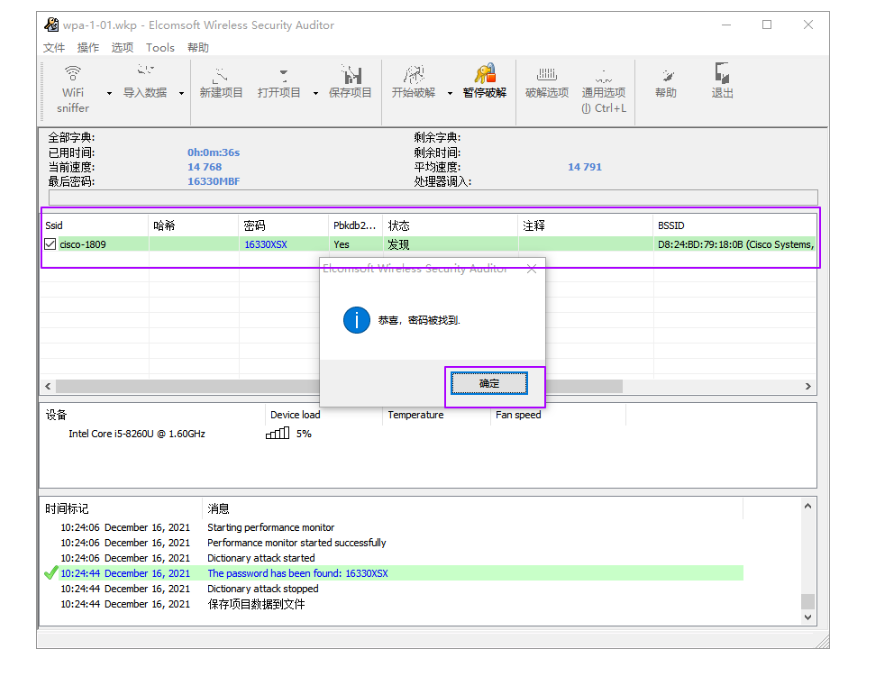
Task: Expand the 导入数据 dropdown arrow
Action: [x=181, y=93]
